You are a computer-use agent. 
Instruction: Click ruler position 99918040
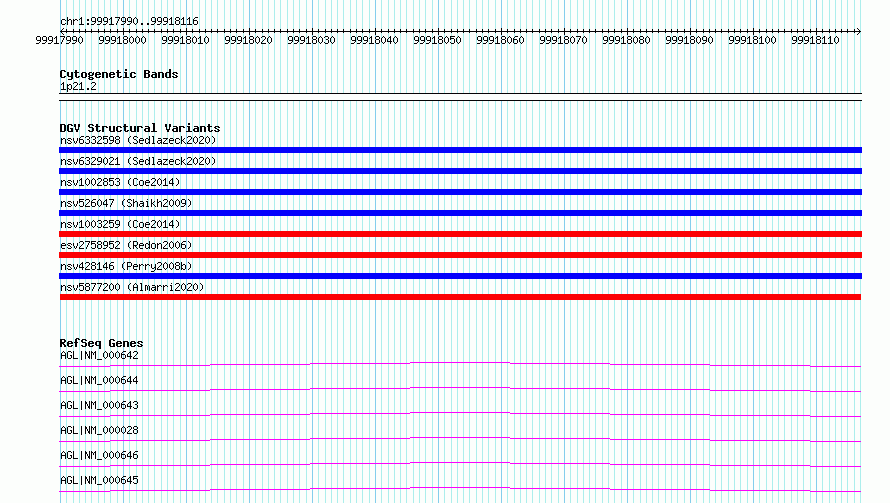point(374,40)
